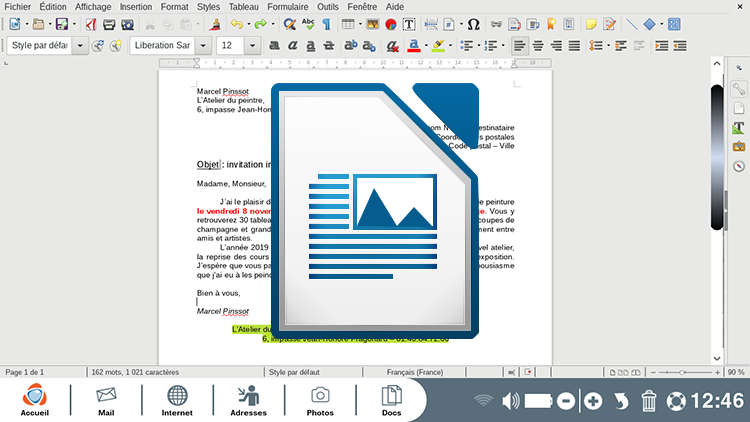Save the document with the floppy icon
Screen dimensions: 750x422
point(62,24)
